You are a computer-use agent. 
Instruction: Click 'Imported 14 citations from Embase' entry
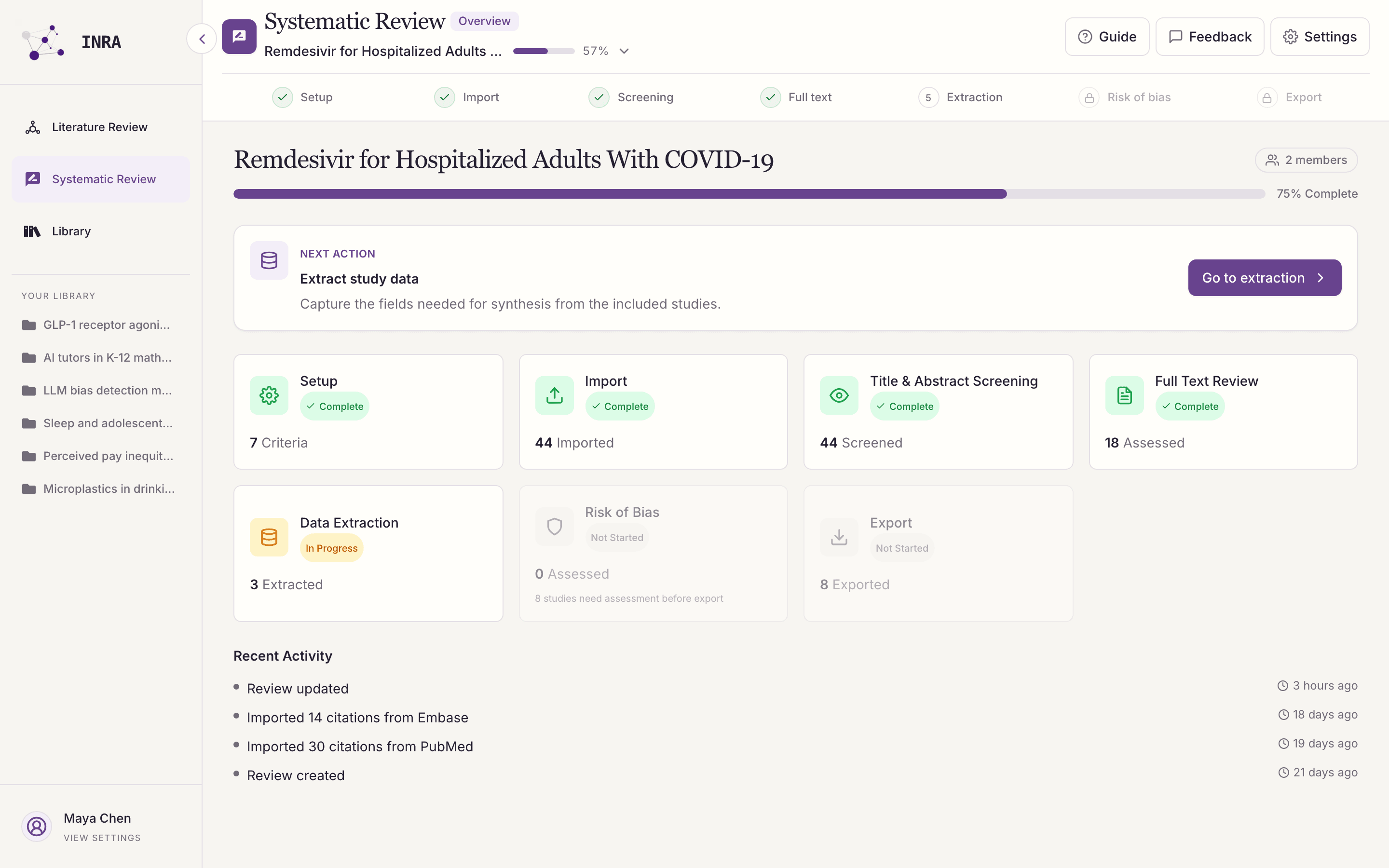[x=357, y=718]
